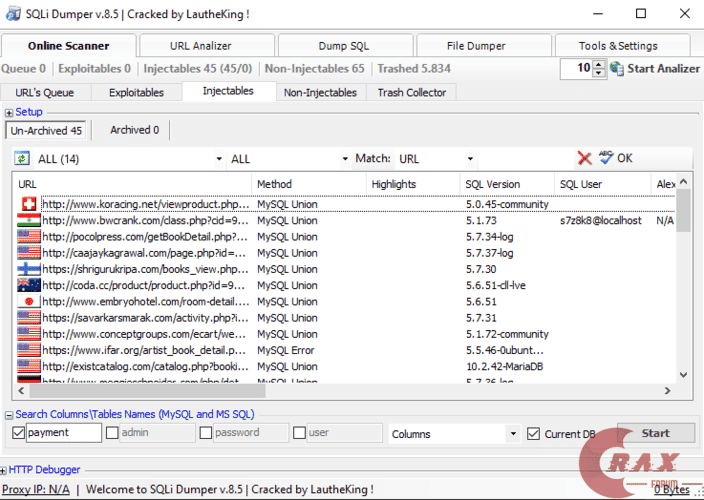
Task: Open the Trash Collector sub-tab
Action: [x=412, y=93]
